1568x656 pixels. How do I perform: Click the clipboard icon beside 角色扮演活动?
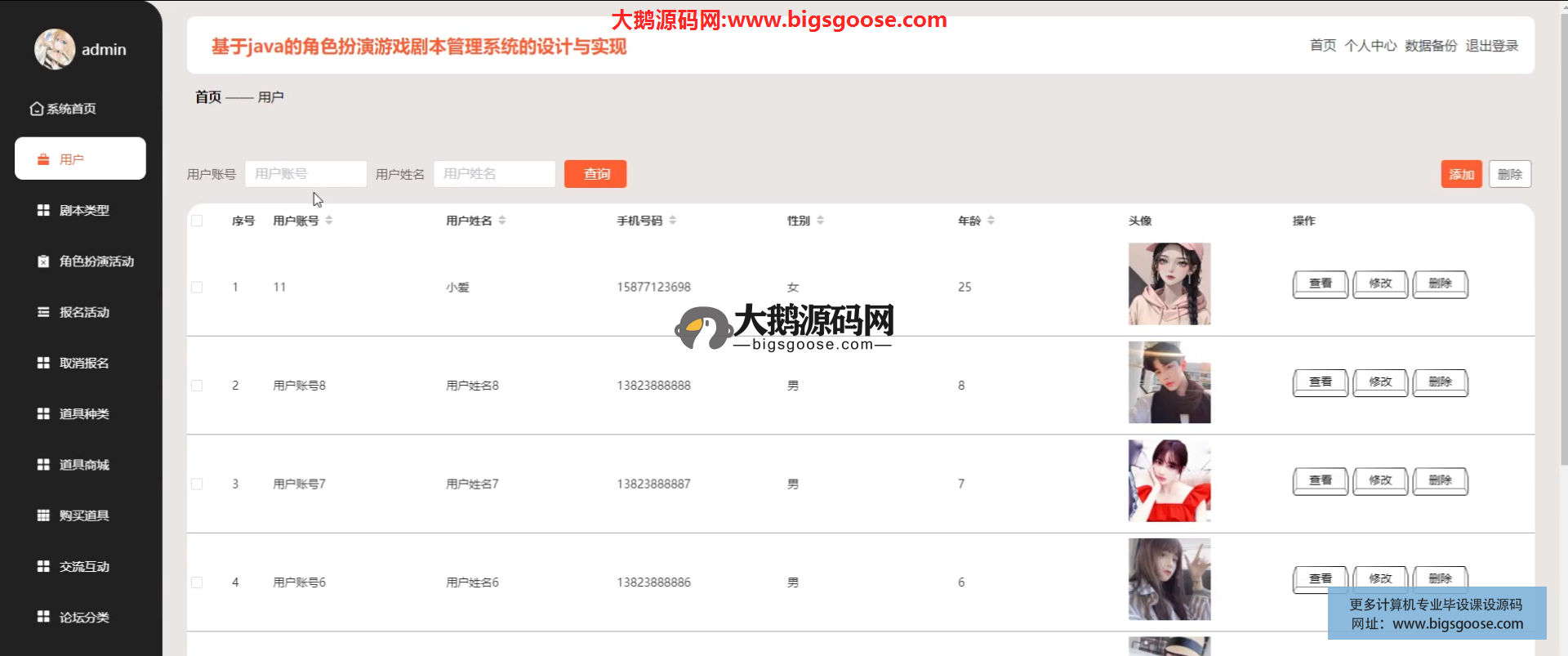tap(43, 261)
